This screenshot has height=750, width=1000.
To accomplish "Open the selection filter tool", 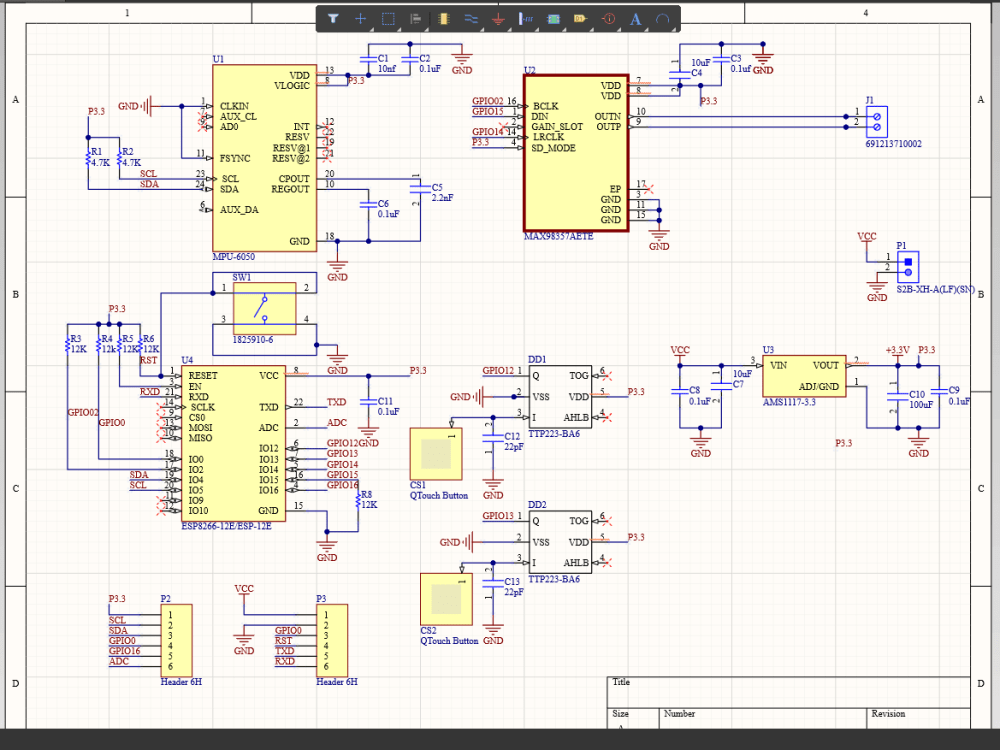I will 332,18.
